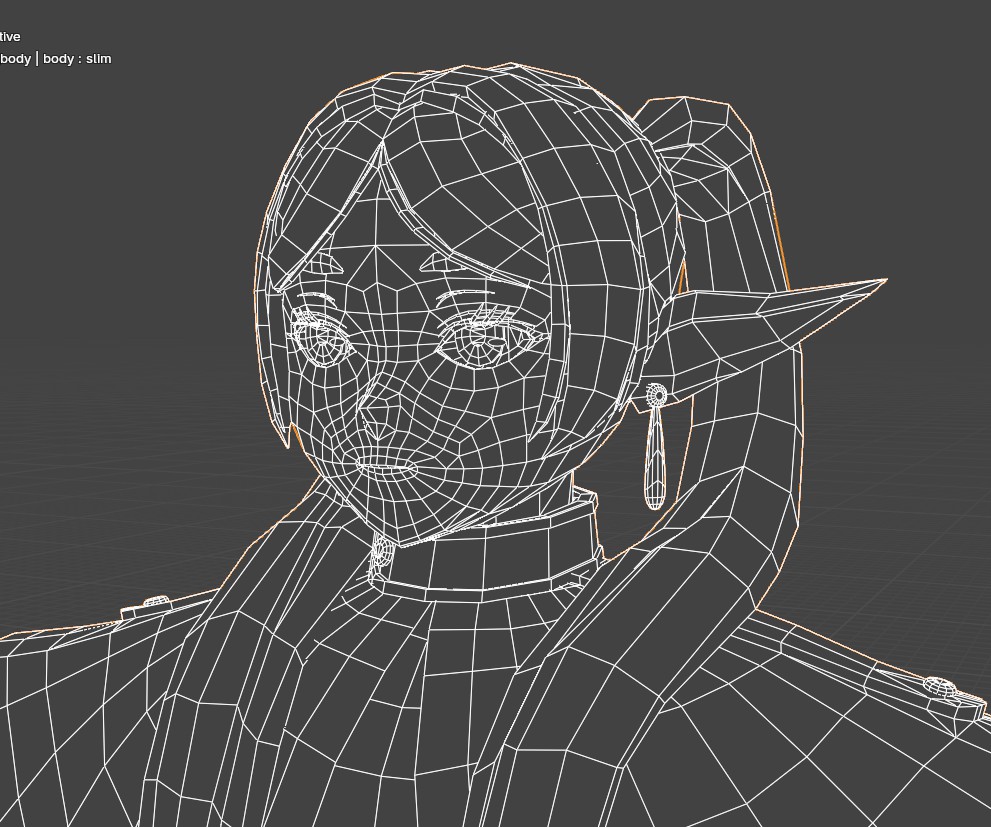Click the shoulder button near the viewport's right edge
Screen dimensions: 991x827
click(x=940, y=687)
